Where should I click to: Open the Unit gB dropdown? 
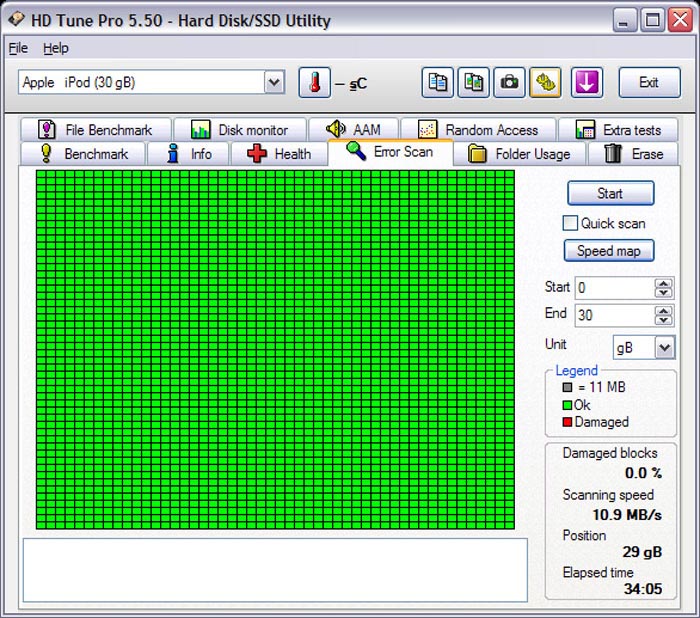(664, 347)
